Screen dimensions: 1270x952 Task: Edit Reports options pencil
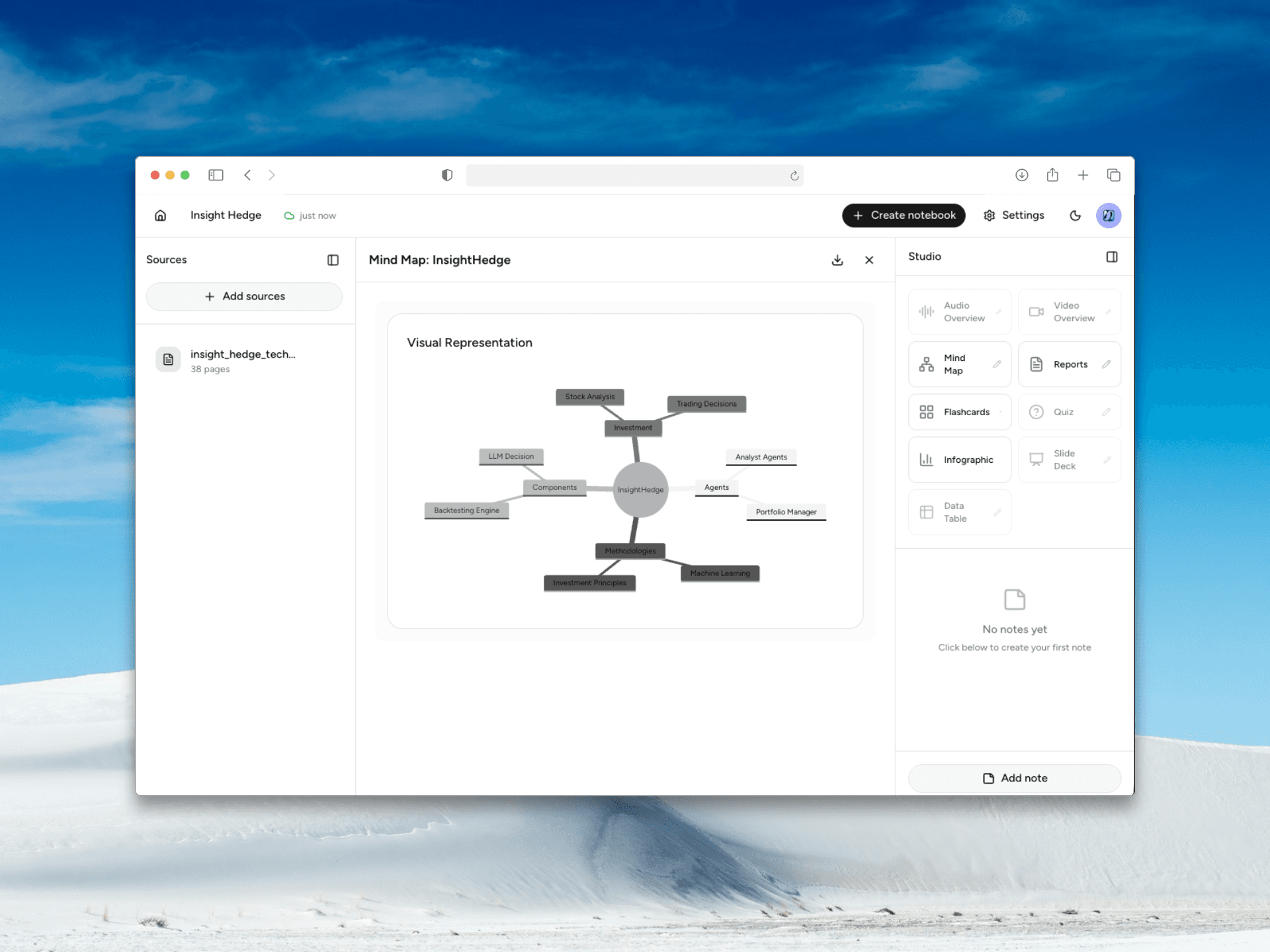1106,364
